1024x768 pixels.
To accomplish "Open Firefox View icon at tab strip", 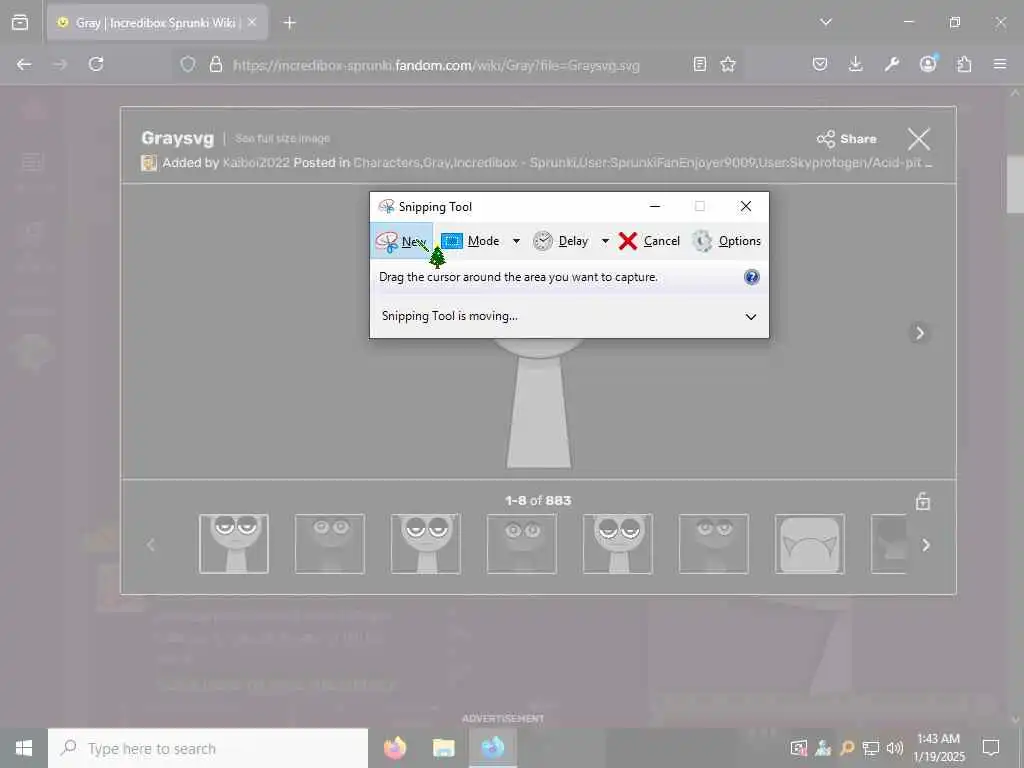I will pos(20,22).
